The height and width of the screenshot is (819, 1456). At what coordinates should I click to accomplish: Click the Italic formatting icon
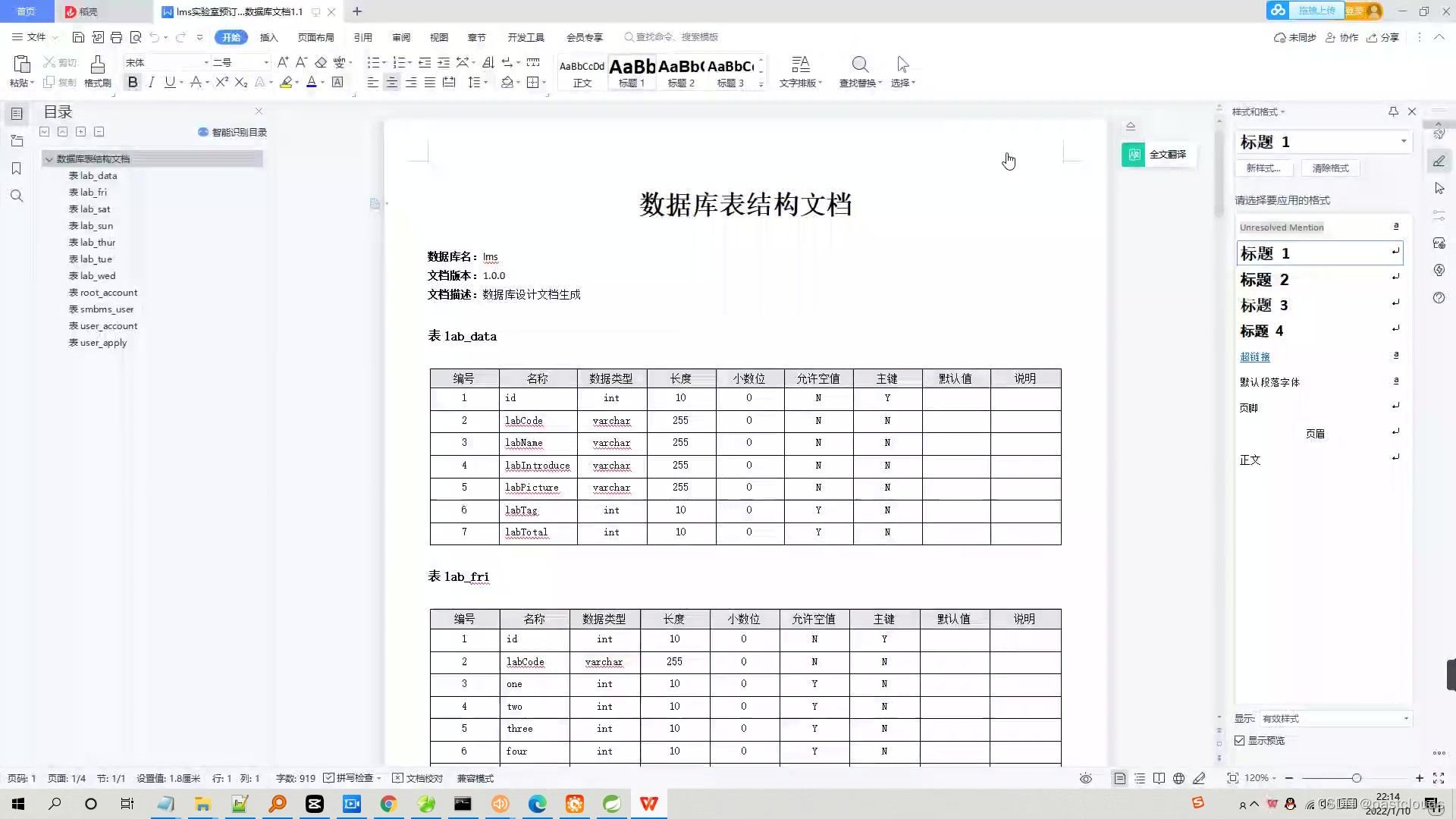click(151, 83)
